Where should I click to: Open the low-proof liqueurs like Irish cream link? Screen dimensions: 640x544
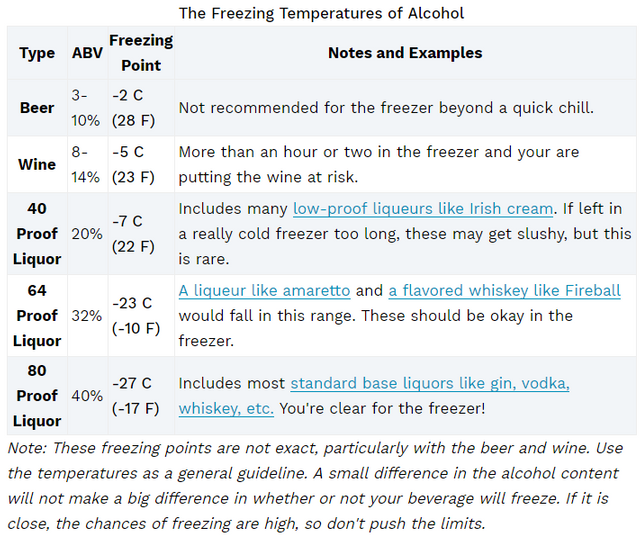point(423,209)
